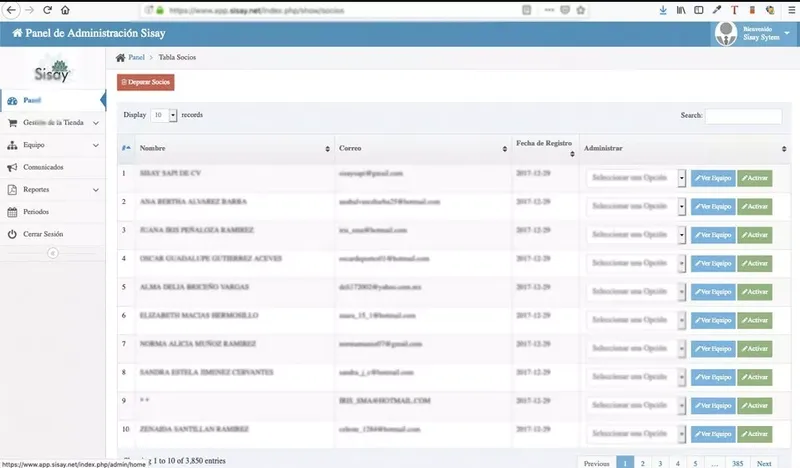
Task: Bookmark this page with star icon
Action: click(x=581, y=10)
